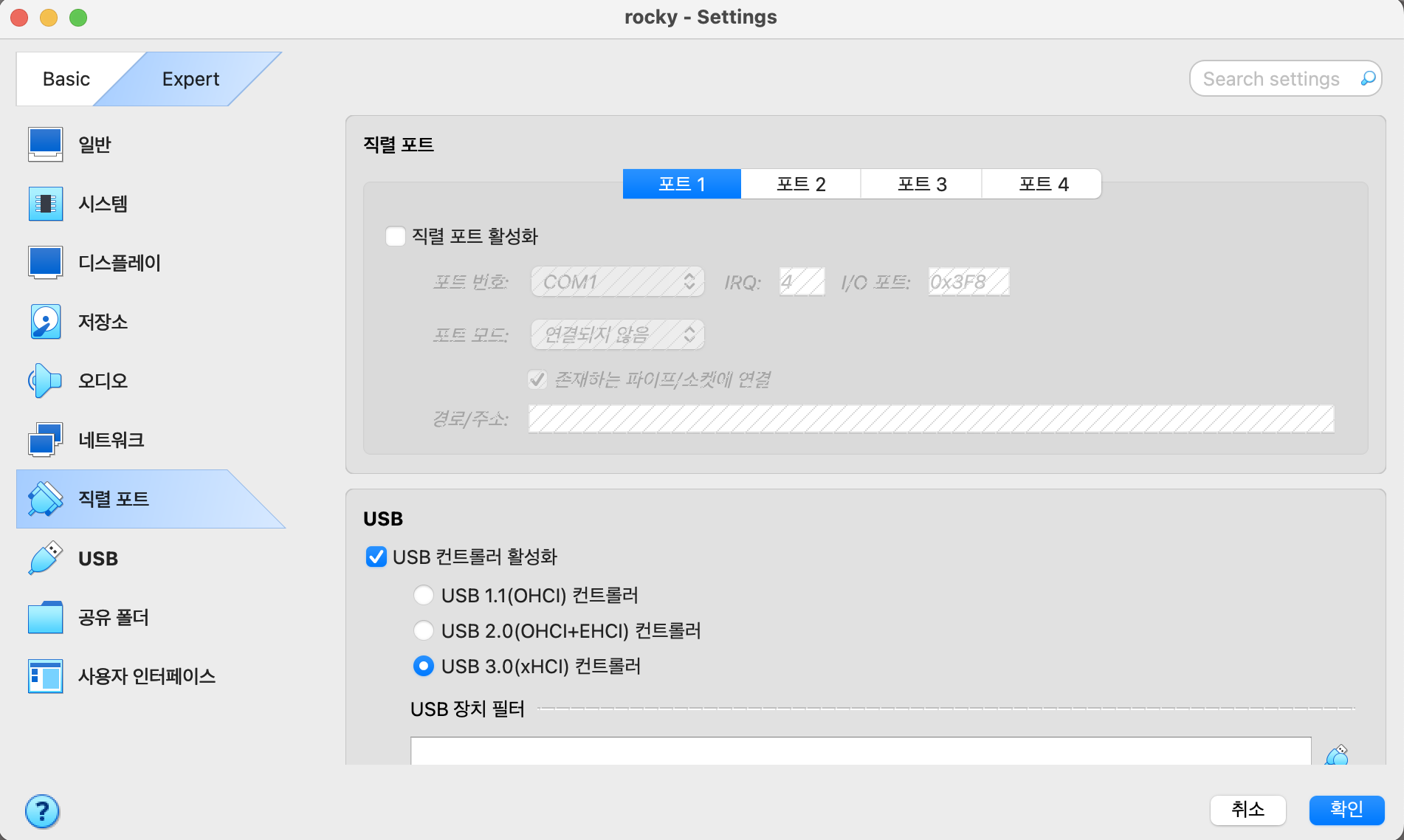The width and height of the screenshot is (1404, 840).
Task: Open the 사용자 인터페이스 icon
Action: click(45, 676)
